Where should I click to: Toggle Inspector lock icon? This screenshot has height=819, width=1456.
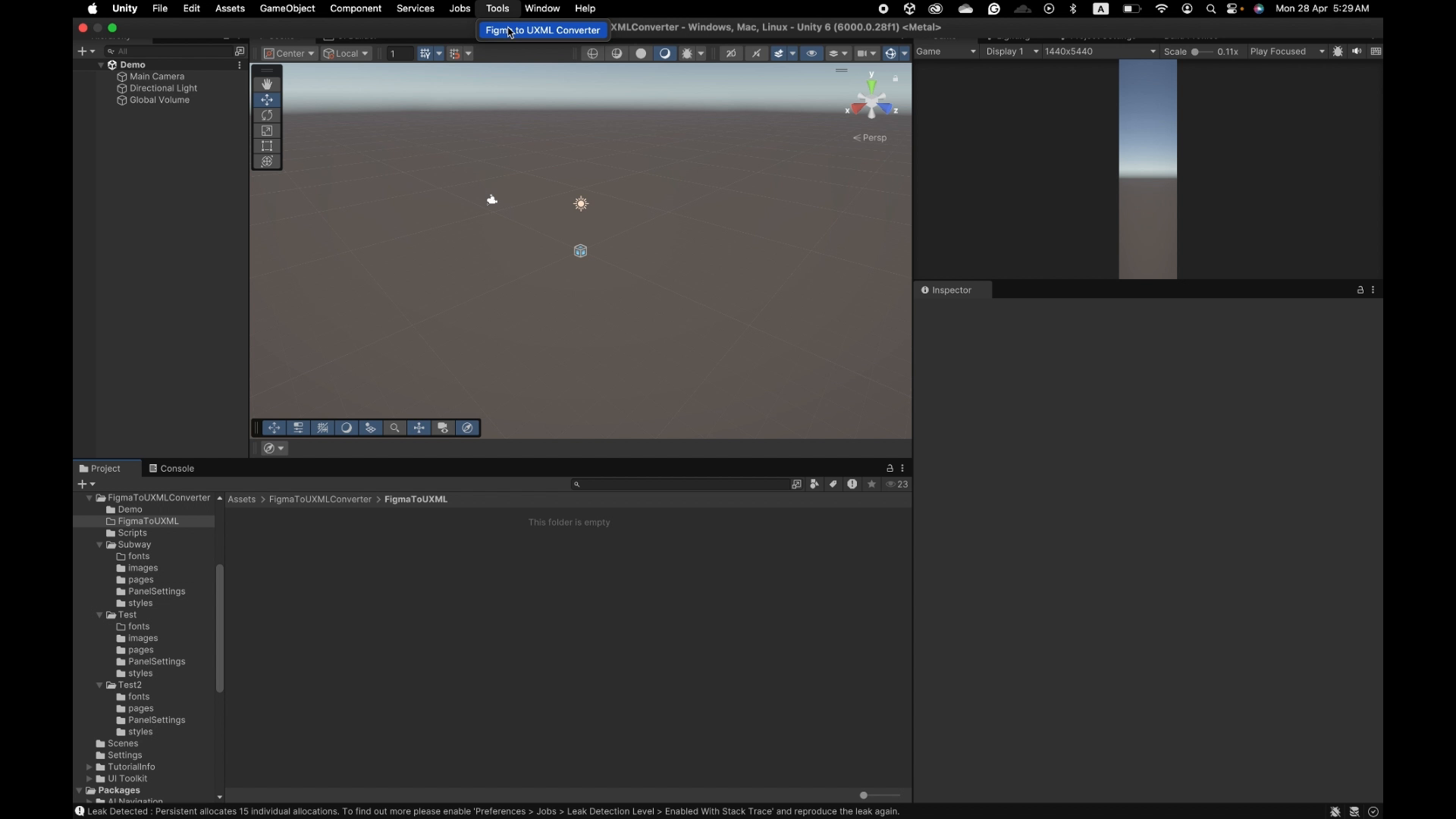pos(1360,290)
